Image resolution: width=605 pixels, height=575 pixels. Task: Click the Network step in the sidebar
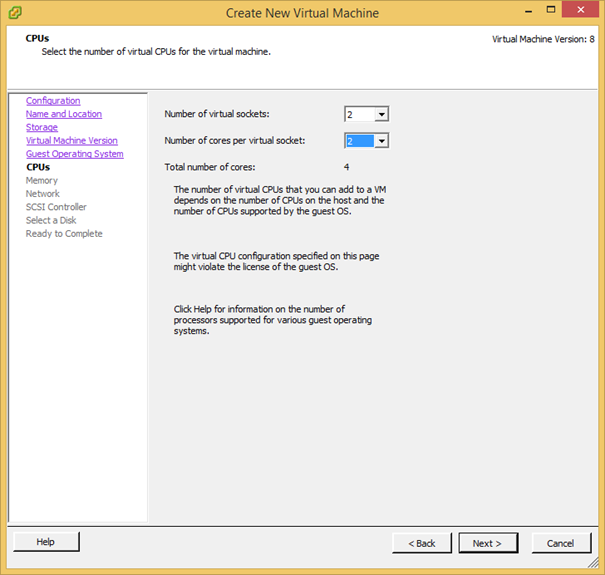(43, 194)
